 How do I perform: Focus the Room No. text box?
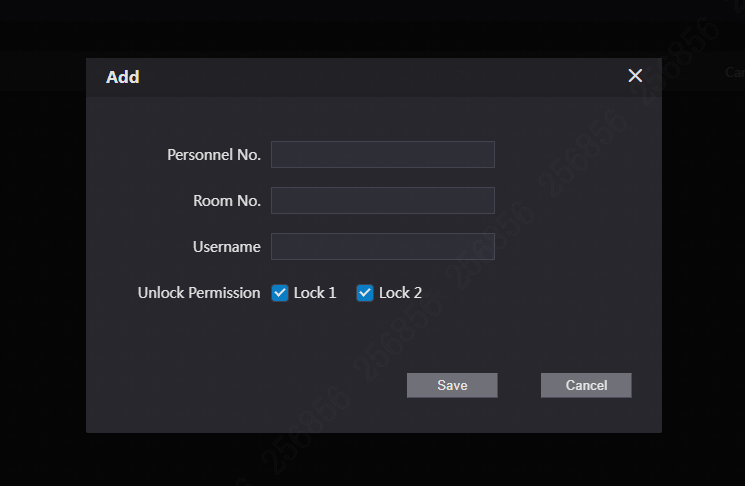tap(382, 200)
